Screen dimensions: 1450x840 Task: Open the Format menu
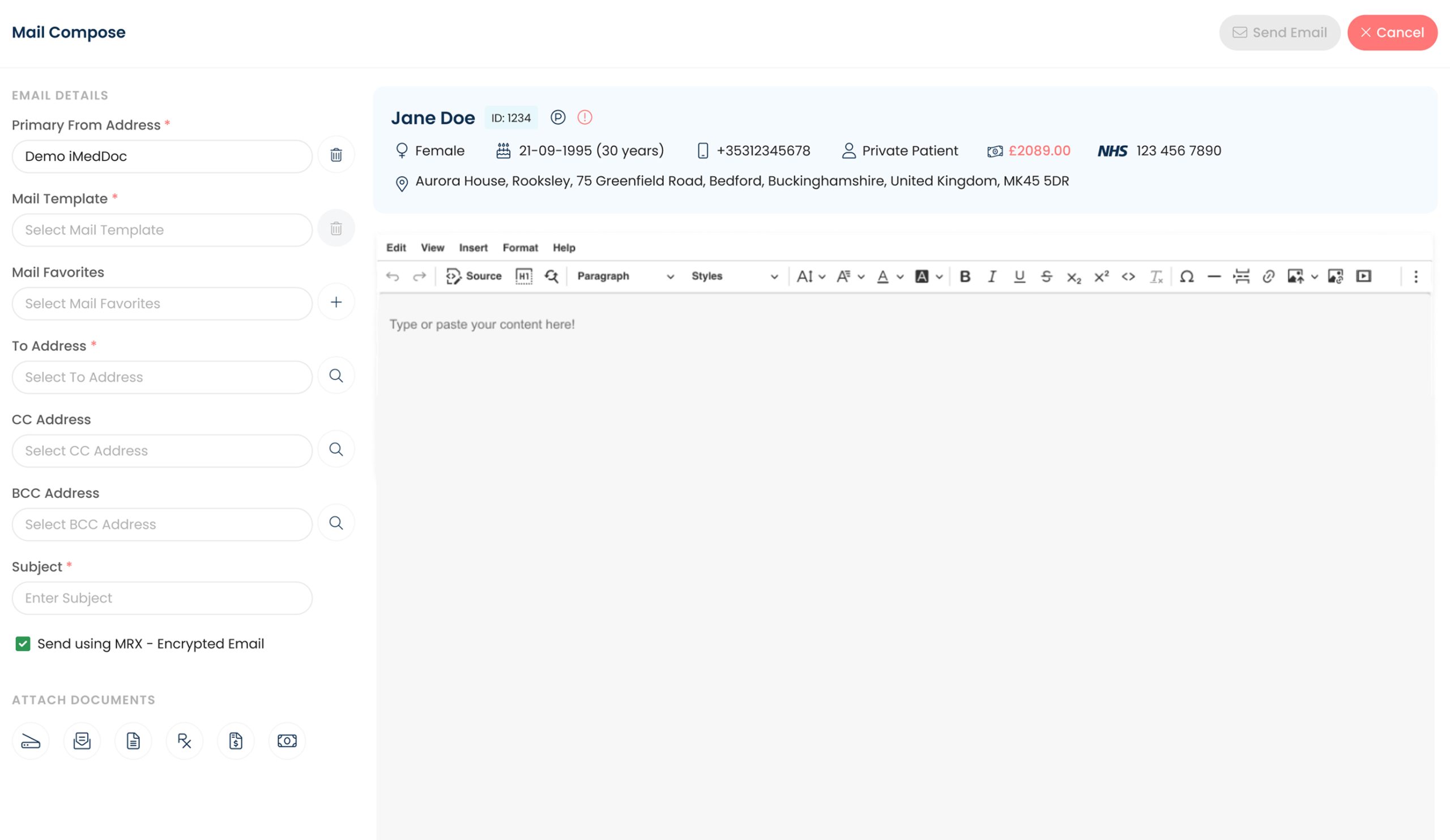pos(519,248)
